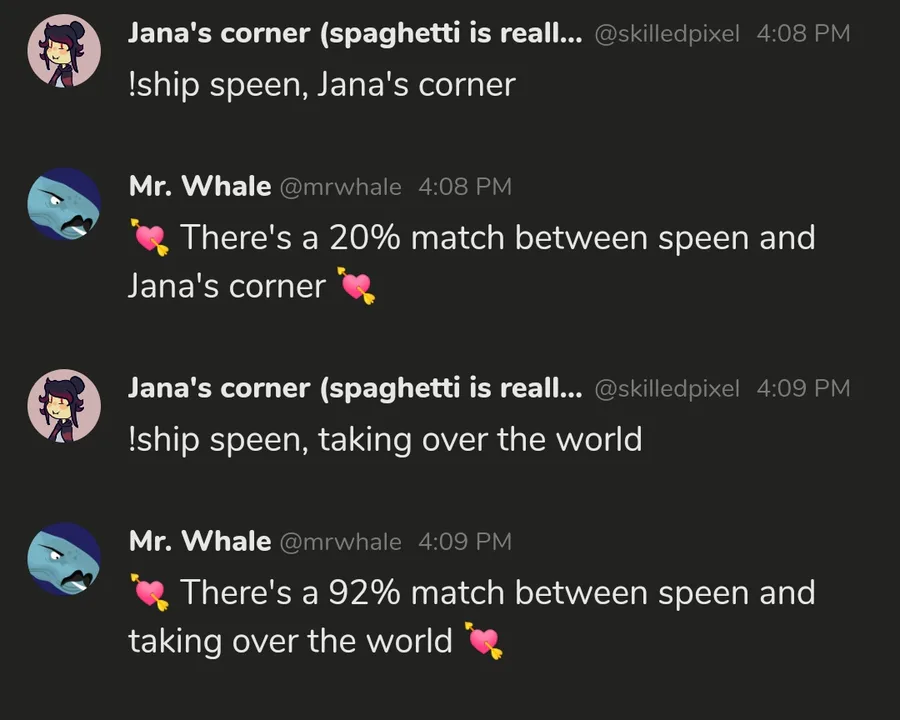The image size is (900, 720).
Task: Select the "20% match" reply text
Action: click(472, 261)
